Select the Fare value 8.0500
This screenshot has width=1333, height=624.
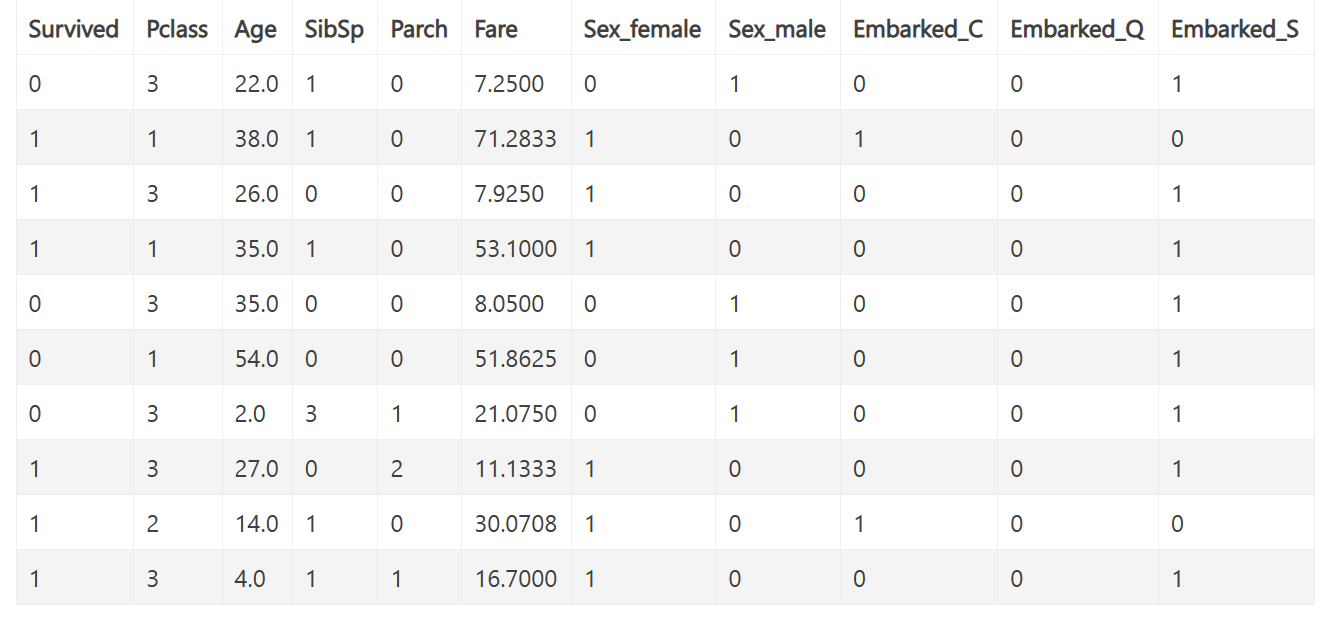[510, 303]
